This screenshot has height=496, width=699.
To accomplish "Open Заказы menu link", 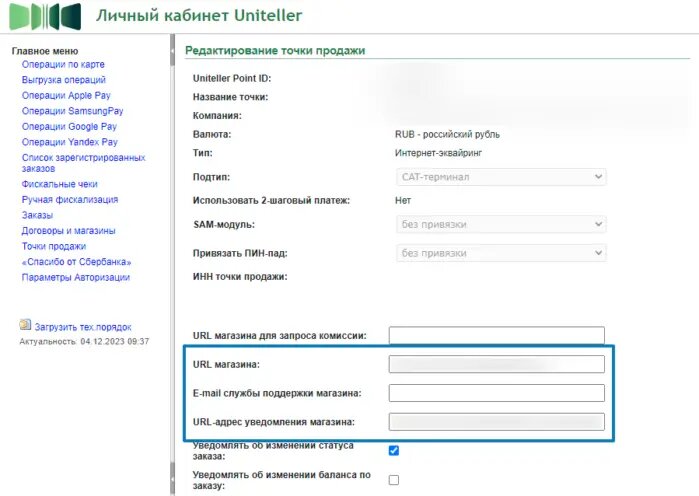I will click(x=37, y=215).
